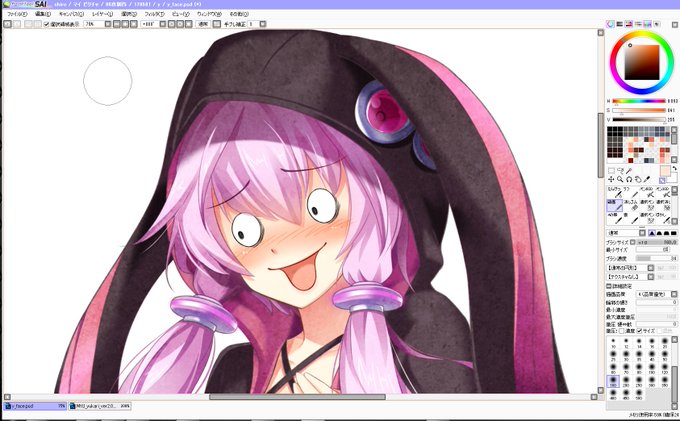The width and height of the screenshot is (680, 421).
Task: Select the zoom magnifier tool
Action: (620, 179)
